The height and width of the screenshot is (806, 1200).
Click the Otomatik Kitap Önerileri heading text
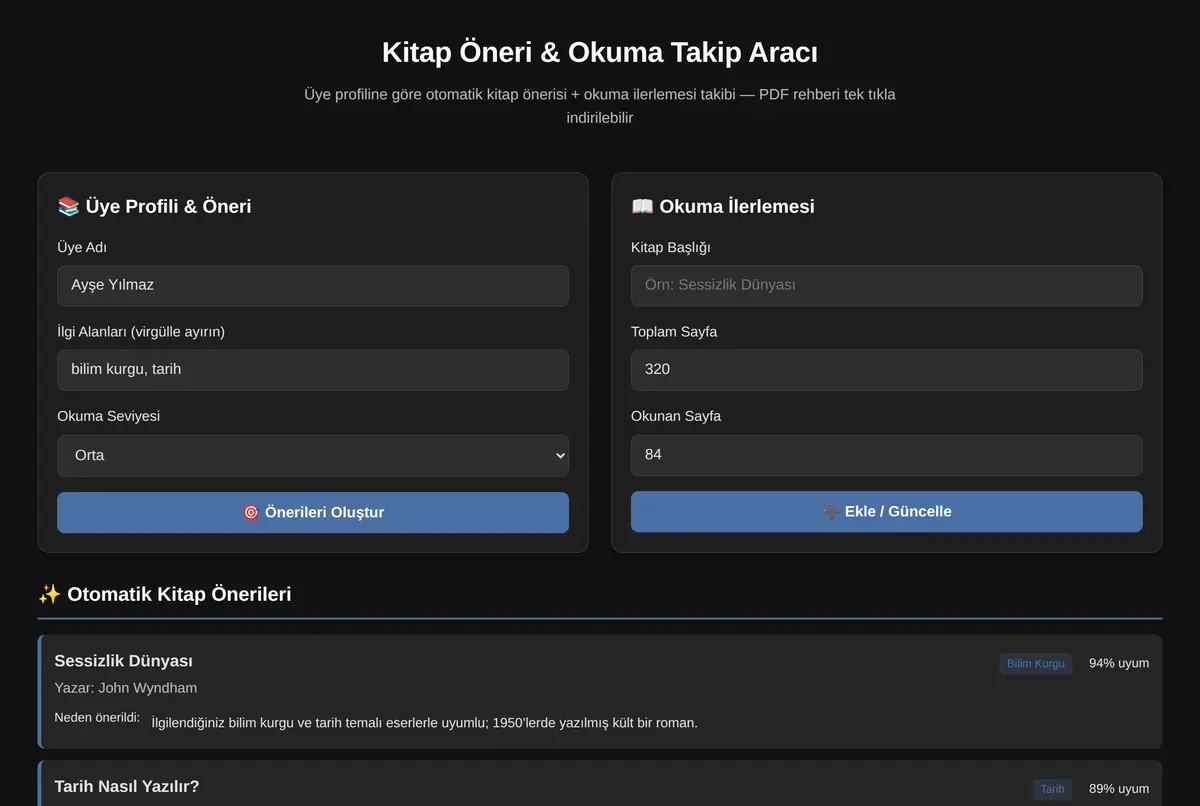coord(179,594)
